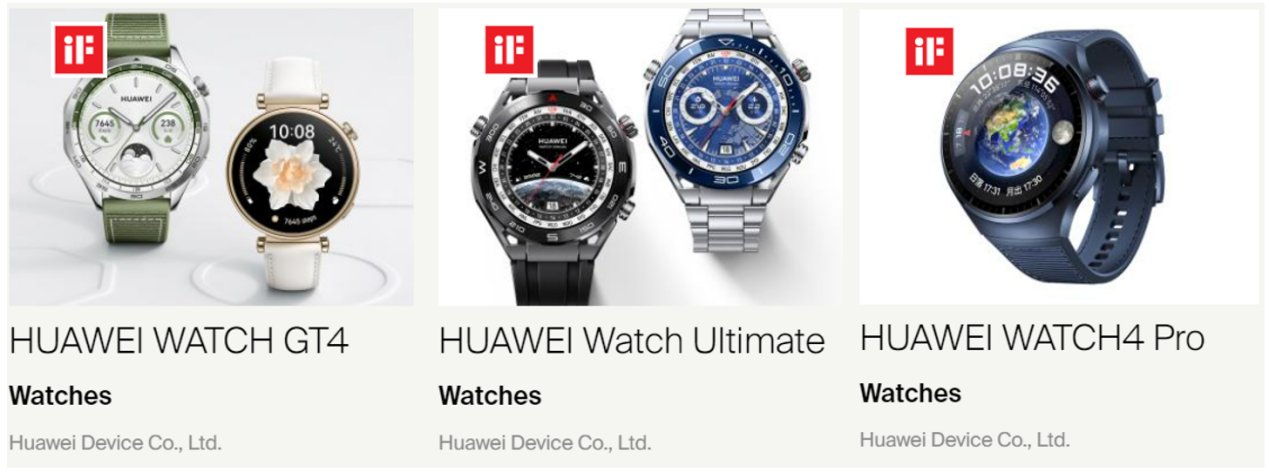The height and width of the screenshot is (472, 1269).
Task: Click the flower watch face showing 10:08
Action: tap(291, 174)
